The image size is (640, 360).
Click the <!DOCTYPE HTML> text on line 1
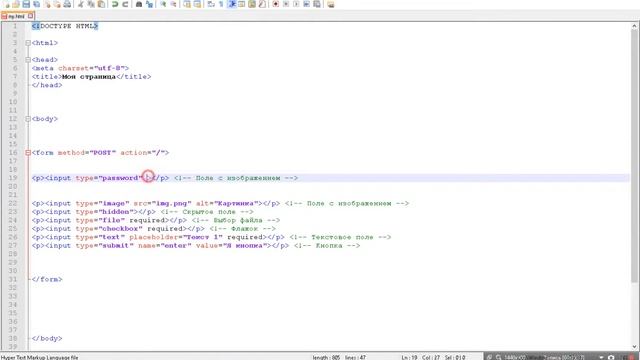[65, 26]
